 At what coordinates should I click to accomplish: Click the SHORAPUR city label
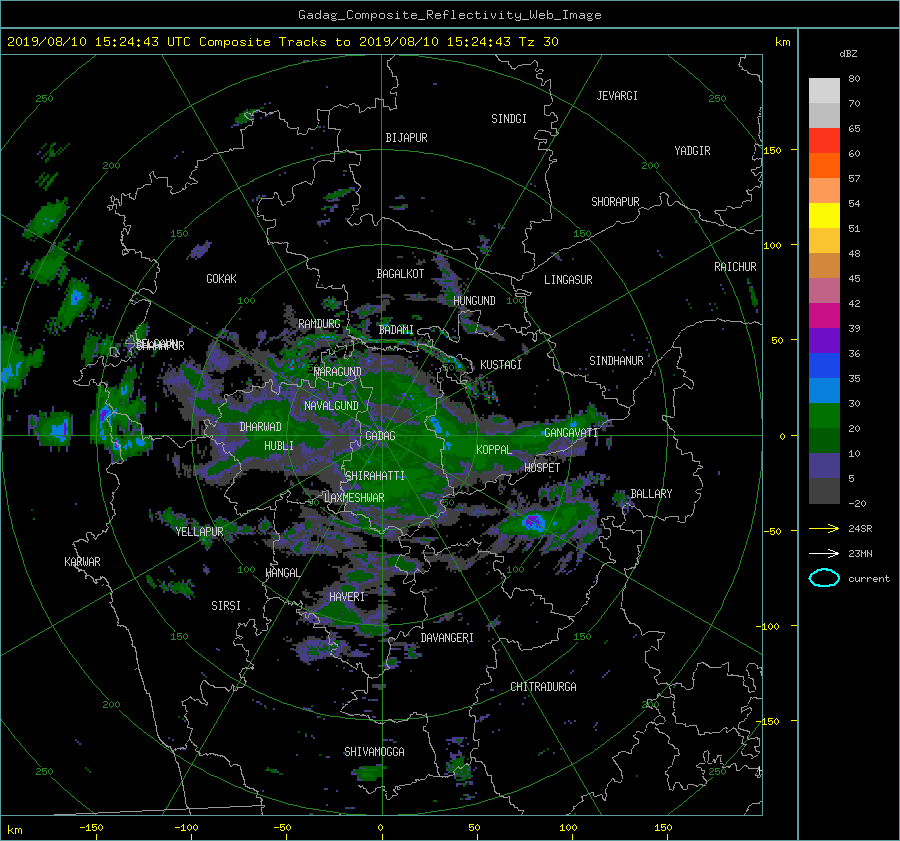(615, 202)
